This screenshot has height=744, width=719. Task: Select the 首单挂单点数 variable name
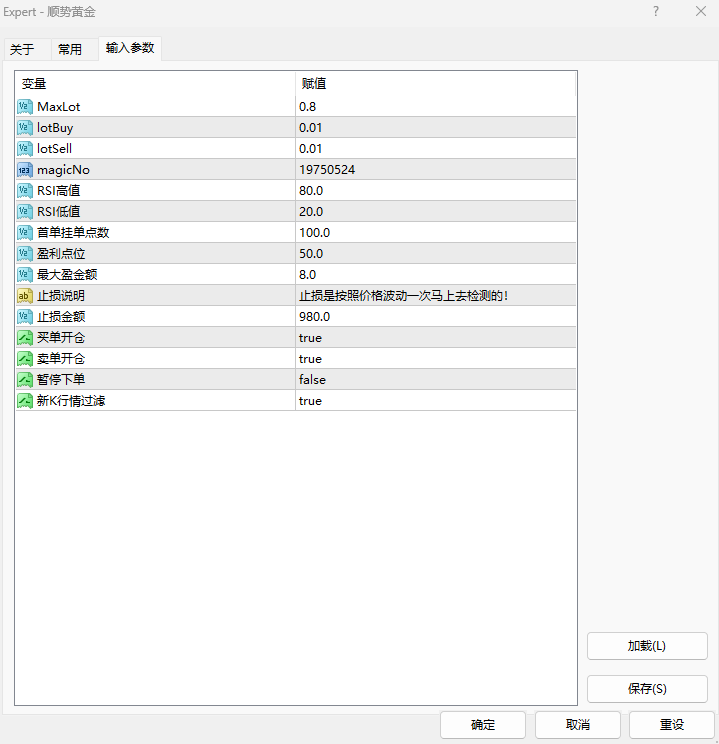coord(73,232)
